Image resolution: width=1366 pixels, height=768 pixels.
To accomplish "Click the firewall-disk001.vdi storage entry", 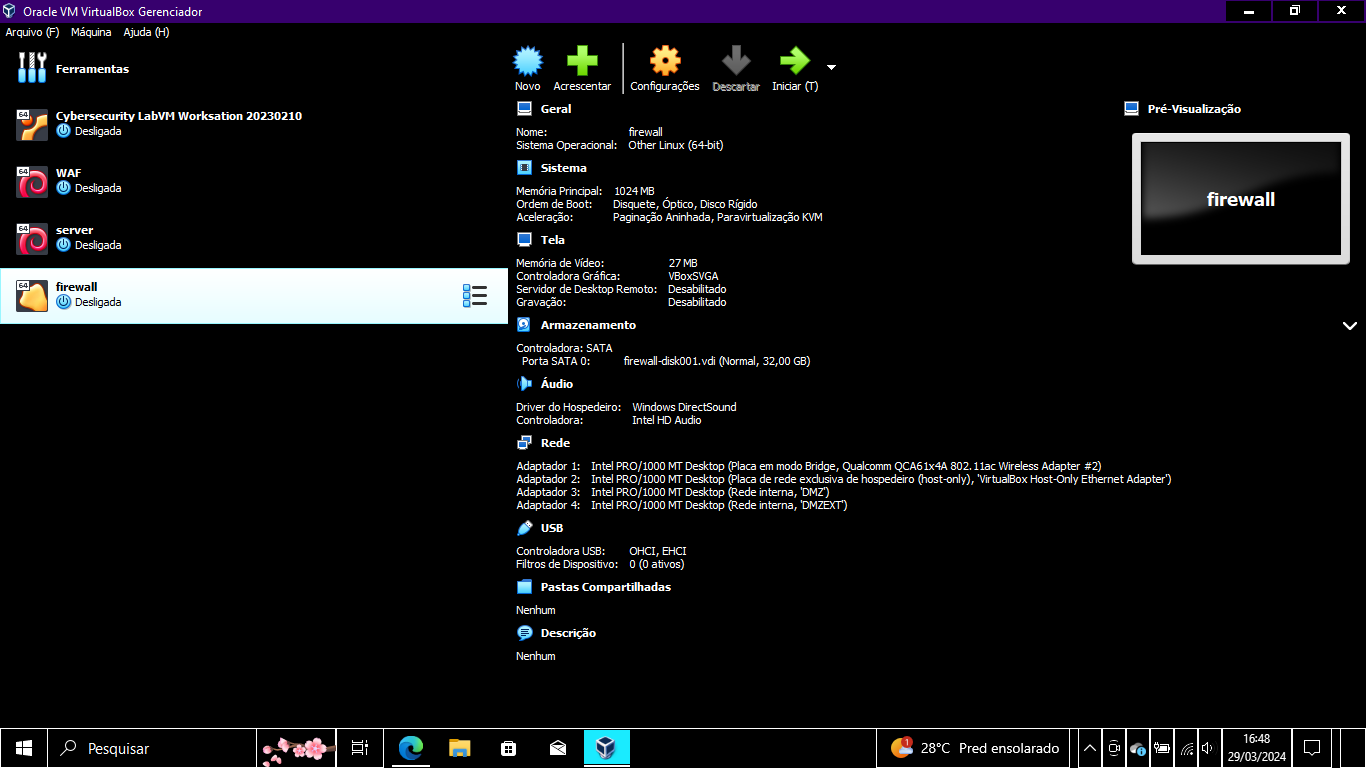I will [x=716, y=361].
